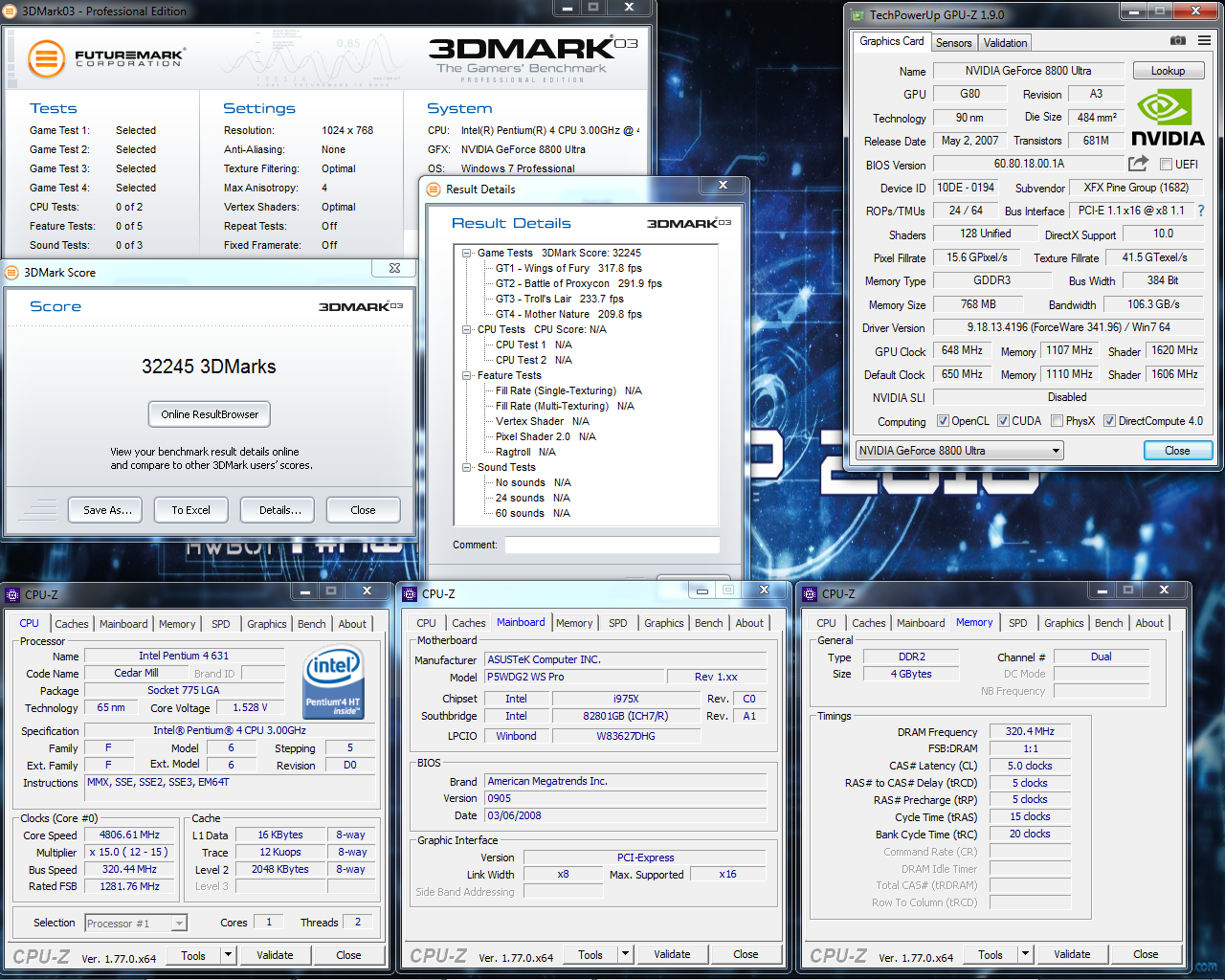Open Graphics tab in CPU-Z Mainboard-tab window
This screenshot has height=980, width=1225.
click(664, 623)
